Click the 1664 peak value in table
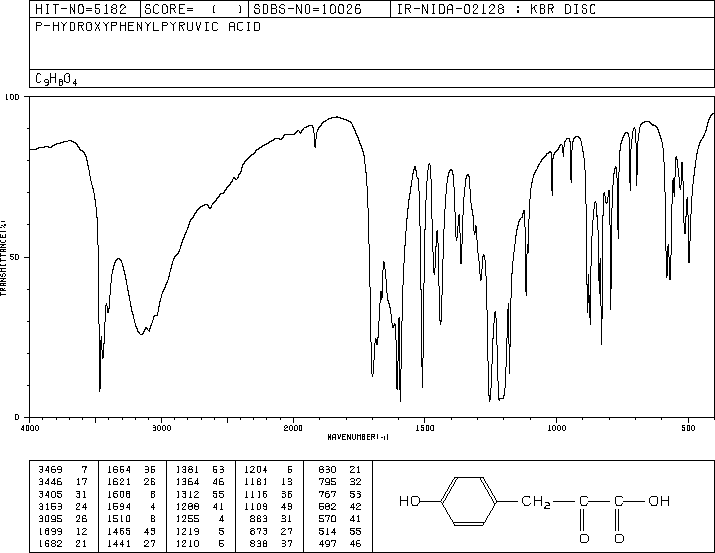715x553 pixels. tap(119, 470)
